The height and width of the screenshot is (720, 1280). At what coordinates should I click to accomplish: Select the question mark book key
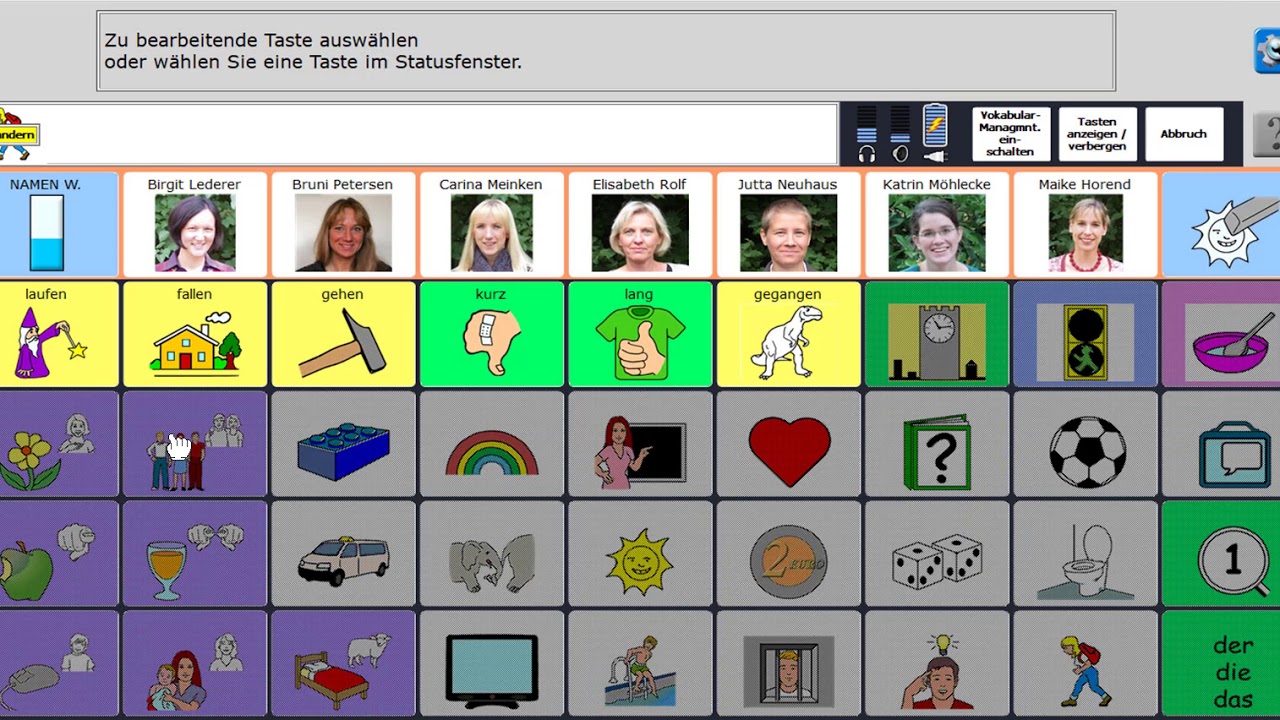(937, 444)
